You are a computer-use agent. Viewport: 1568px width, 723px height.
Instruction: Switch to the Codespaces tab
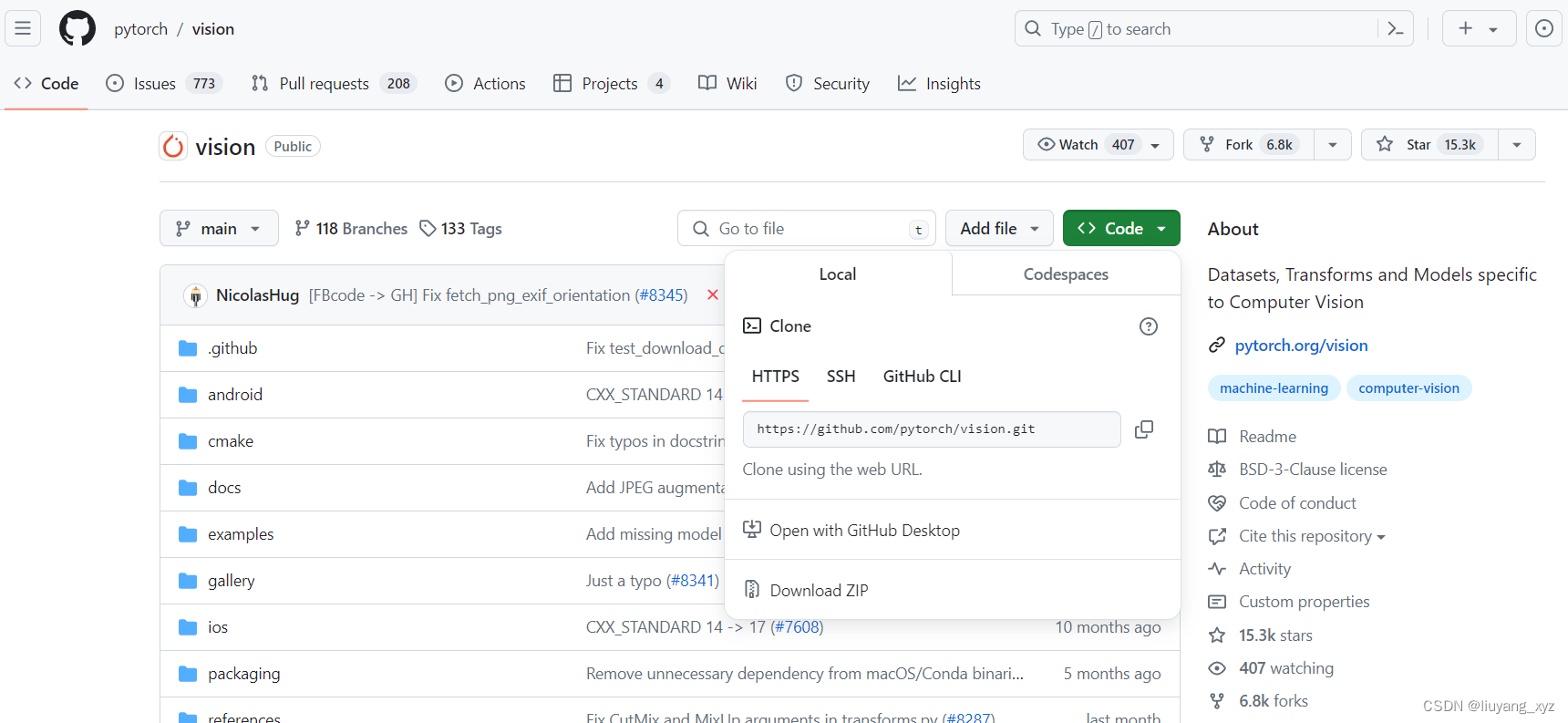coord(1066,274)
